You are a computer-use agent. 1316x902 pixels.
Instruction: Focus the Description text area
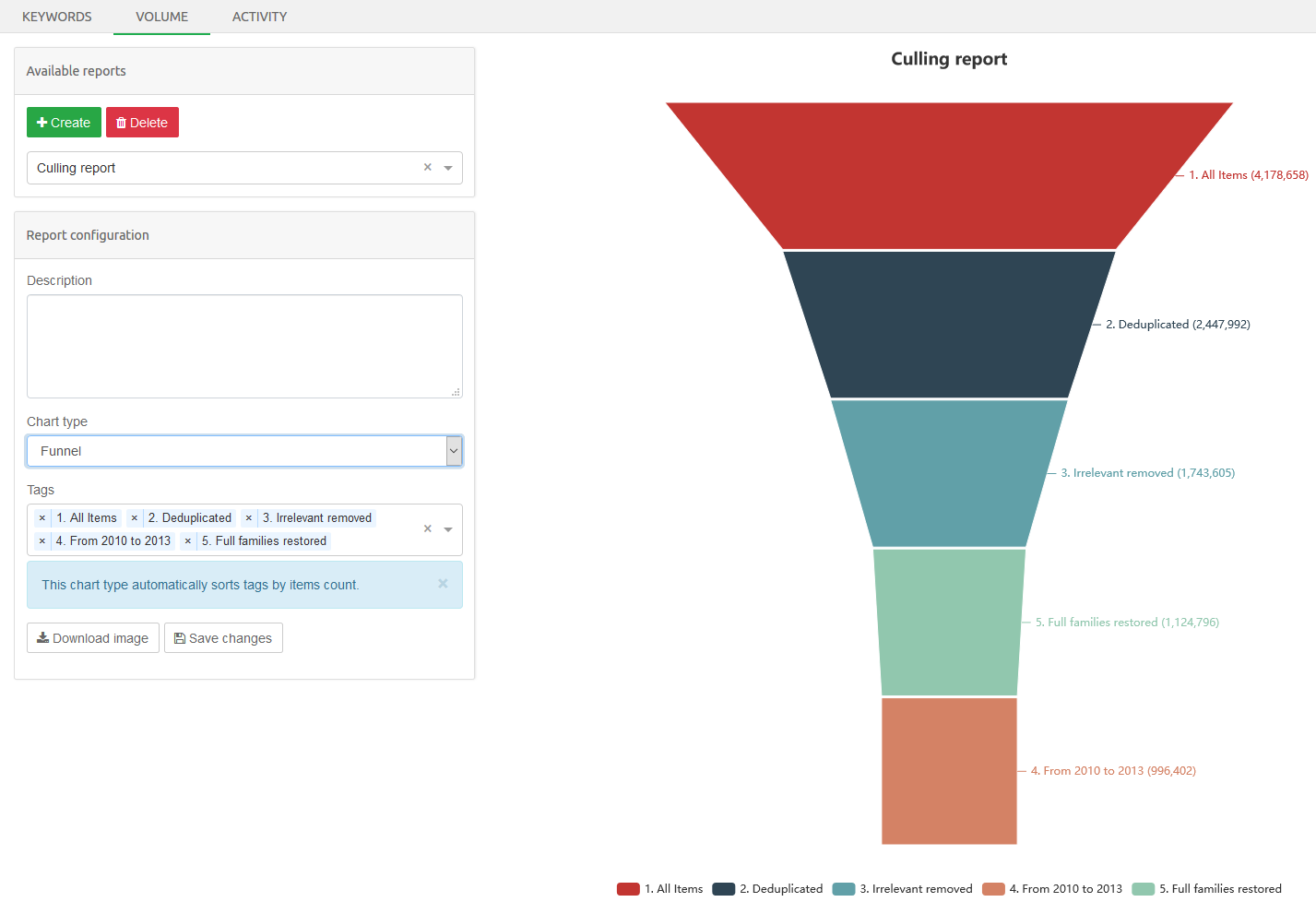point(244,346)
